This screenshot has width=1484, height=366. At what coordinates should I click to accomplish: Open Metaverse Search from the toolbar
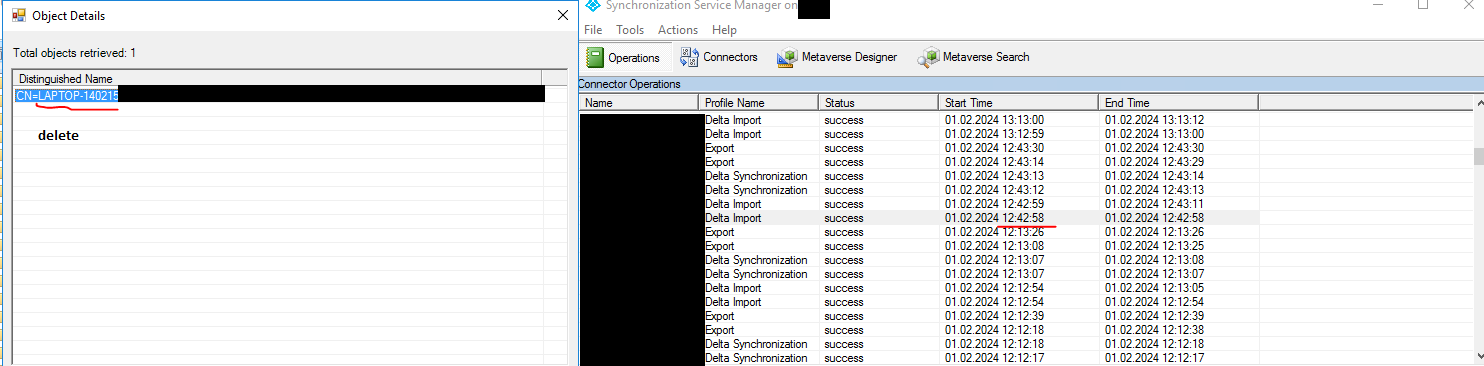coord(973,57)
